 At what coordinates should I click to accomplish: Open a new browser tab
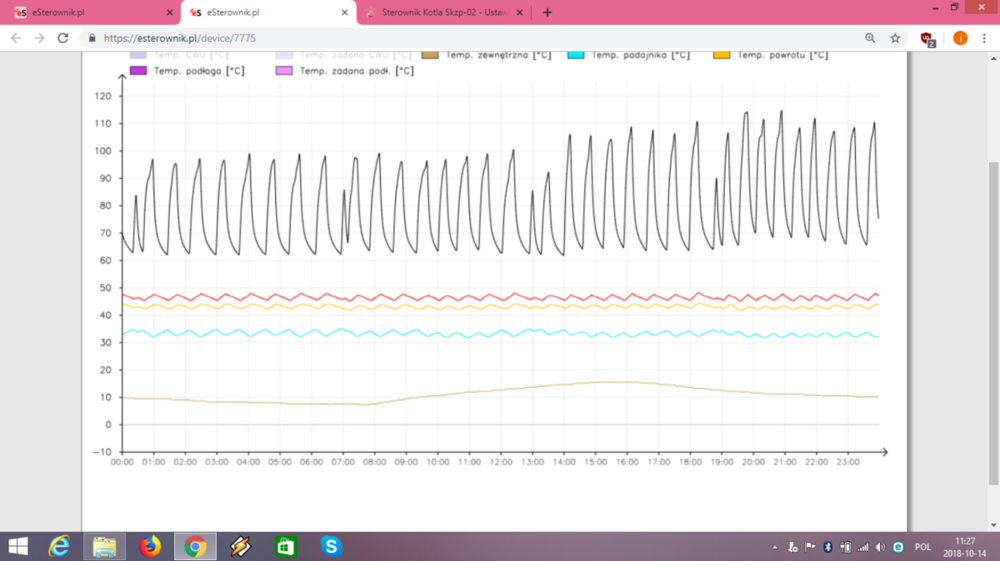pyautogui.click(x=547, y=13)
